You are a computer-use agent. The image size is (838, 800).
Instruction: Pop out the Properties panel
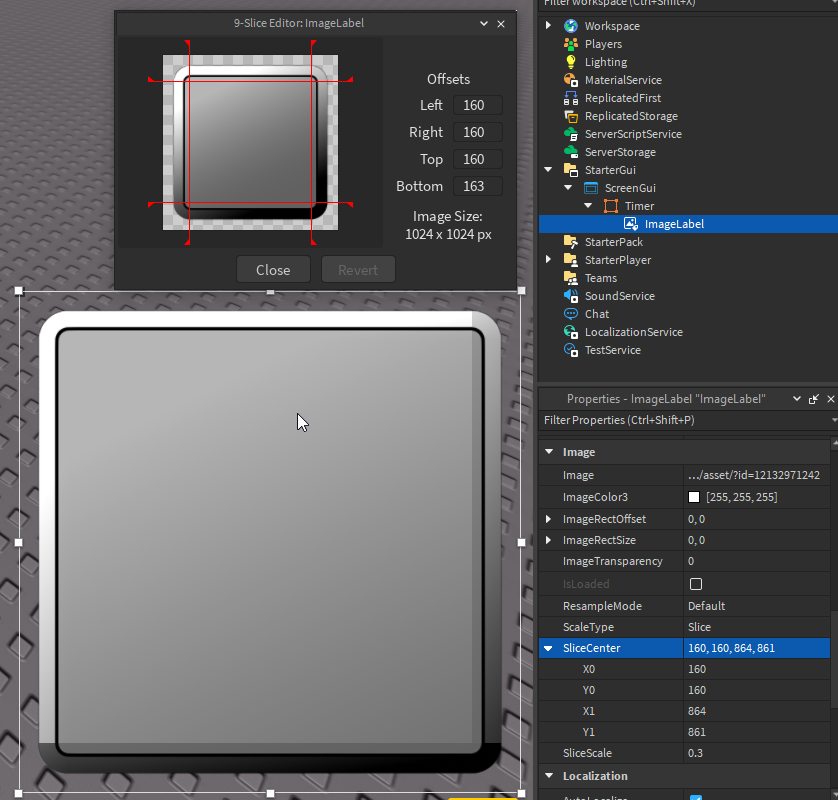click(x=814, y=399)
